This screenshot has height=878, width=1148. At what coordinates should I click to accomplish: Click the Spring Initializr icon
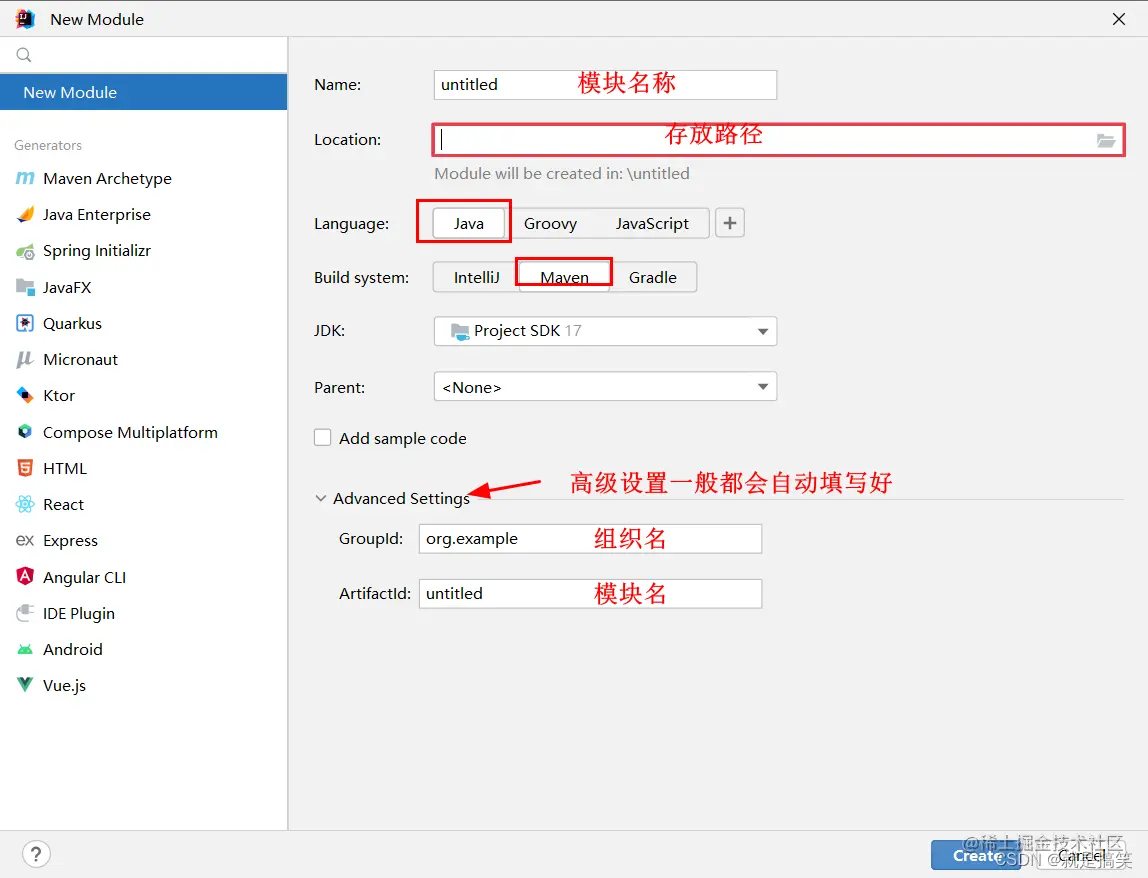[25, 251]
